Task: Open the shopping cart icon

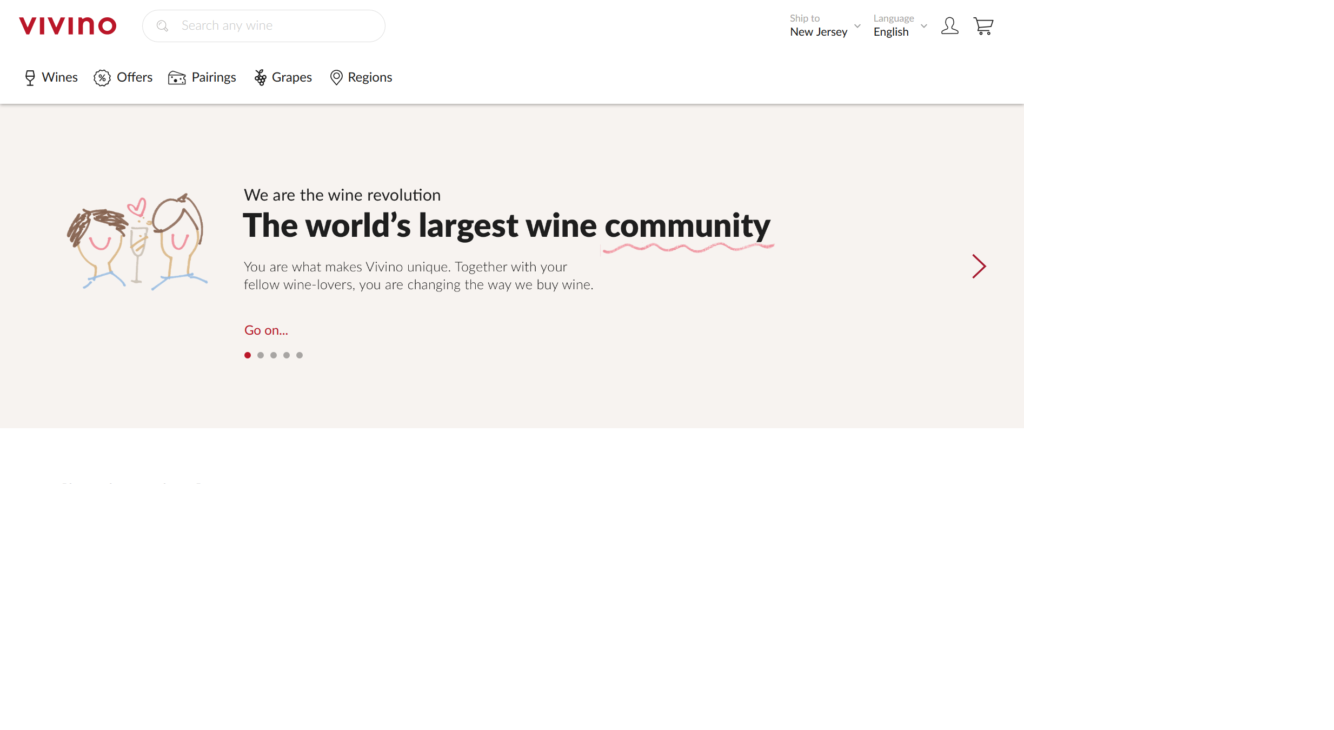Action: point(984,26)
